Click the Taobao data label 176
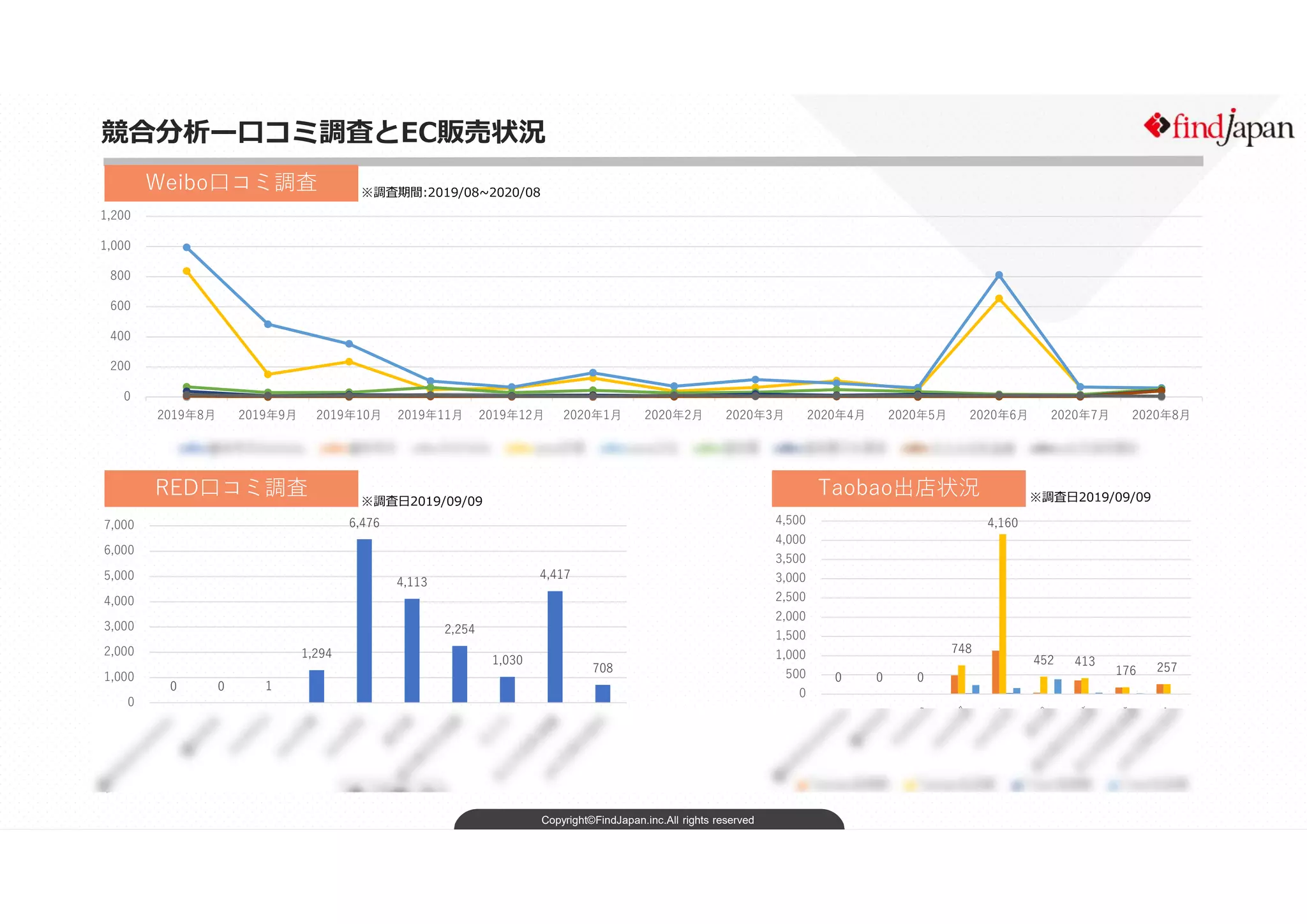The image size is (1307, 924). pyautogui.click(x=1126, y=671)
